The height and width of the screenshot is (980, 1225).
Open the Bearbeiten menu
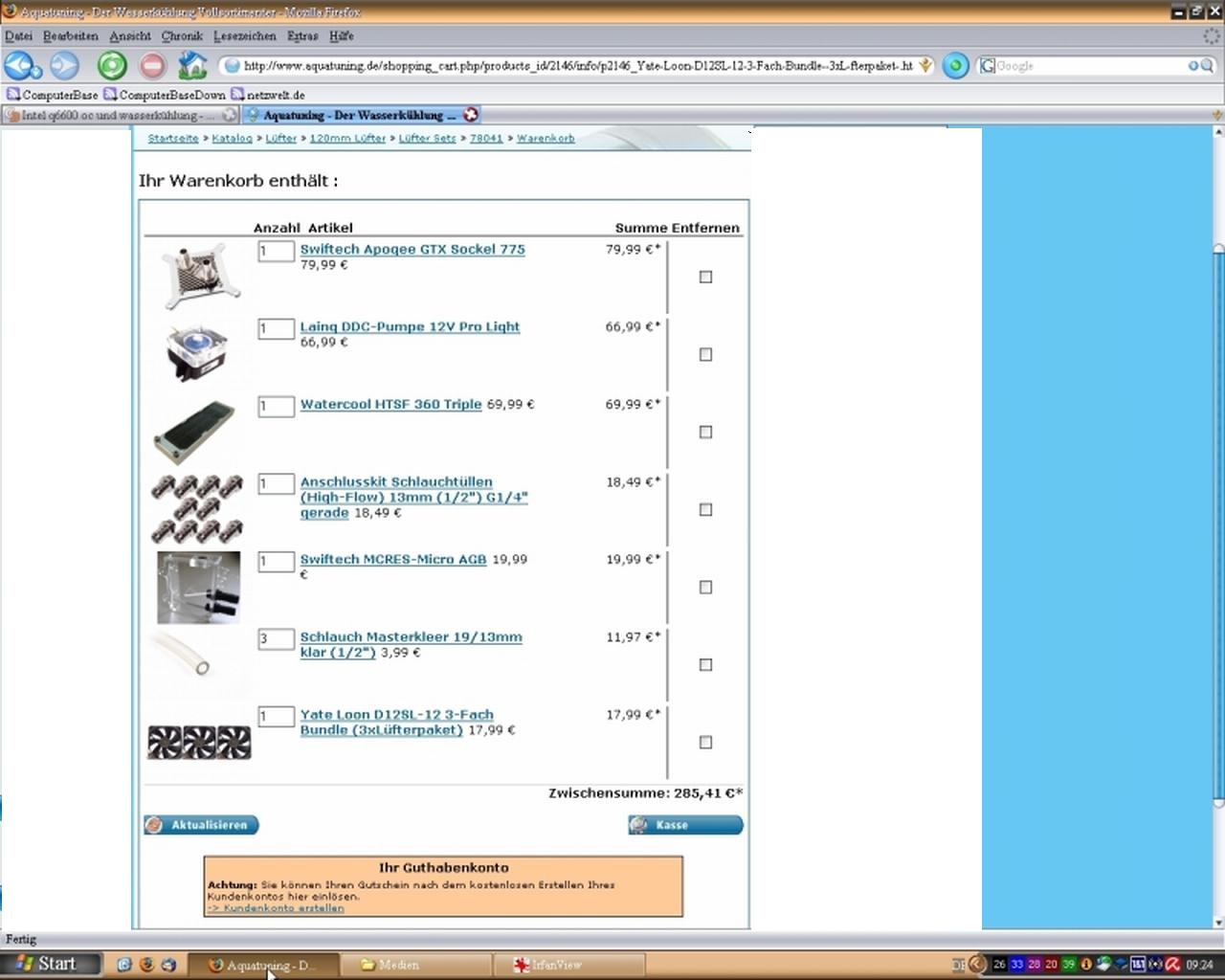click(70, 35)
